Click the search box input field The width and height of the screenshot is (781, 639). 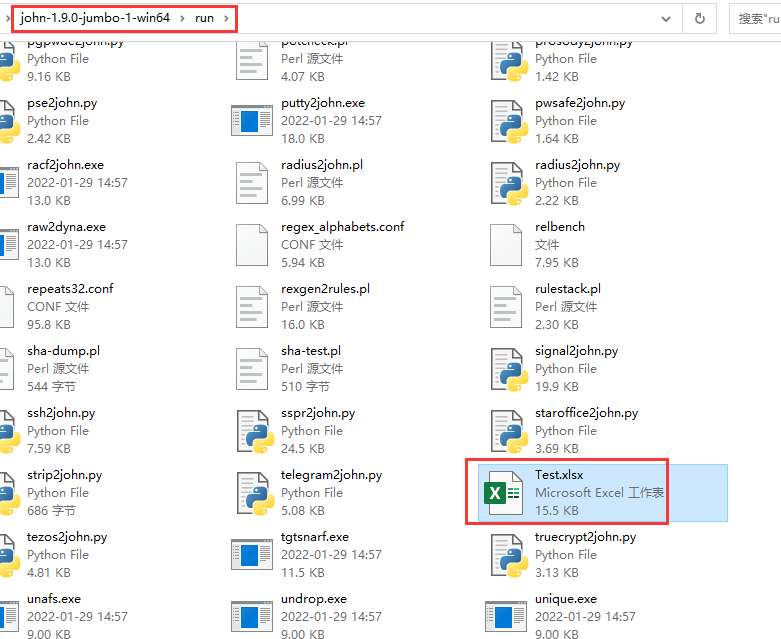click(x=756, y=18)
